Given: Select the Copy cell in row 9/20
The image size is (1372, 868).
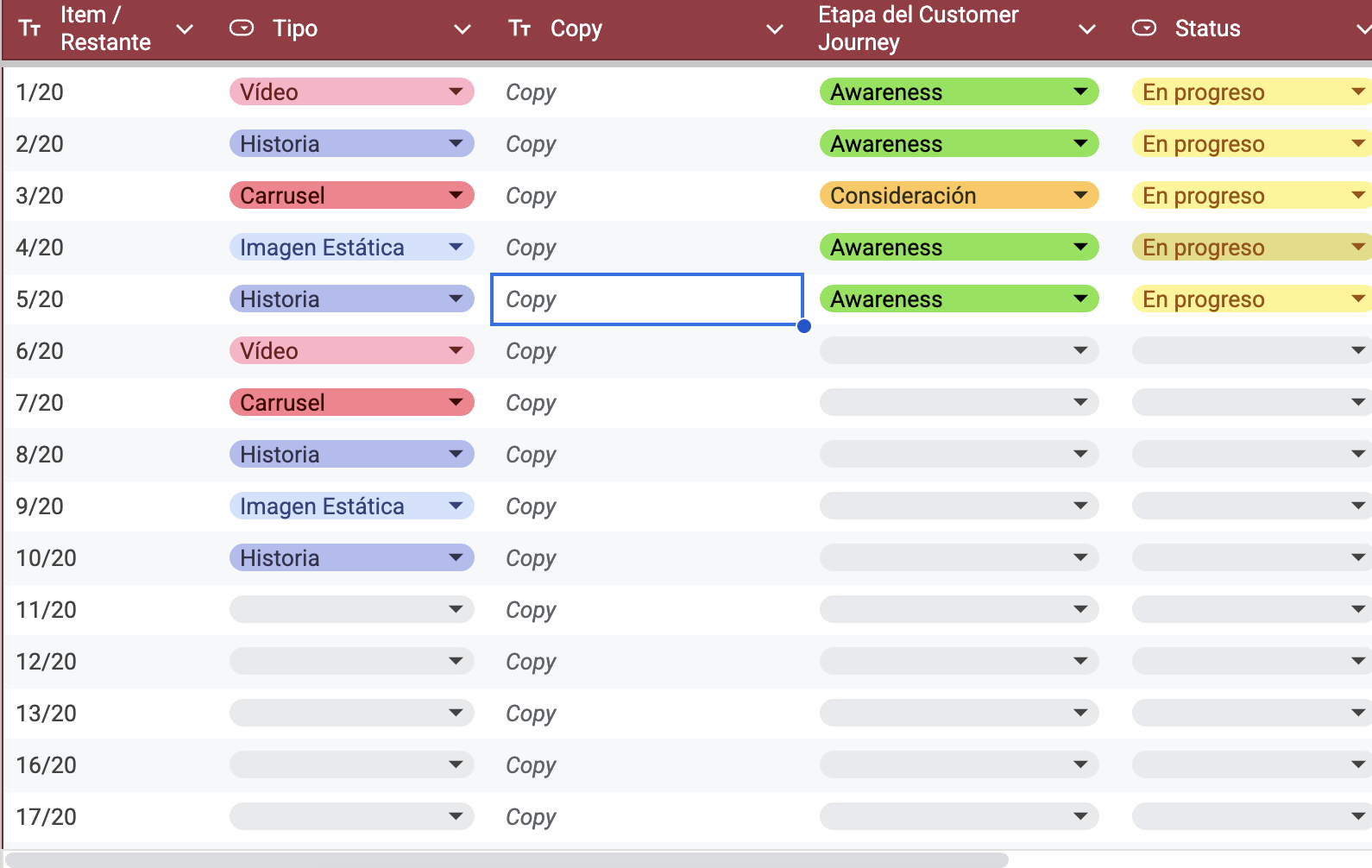Looking at the screenshot, I should click(647, 506).
